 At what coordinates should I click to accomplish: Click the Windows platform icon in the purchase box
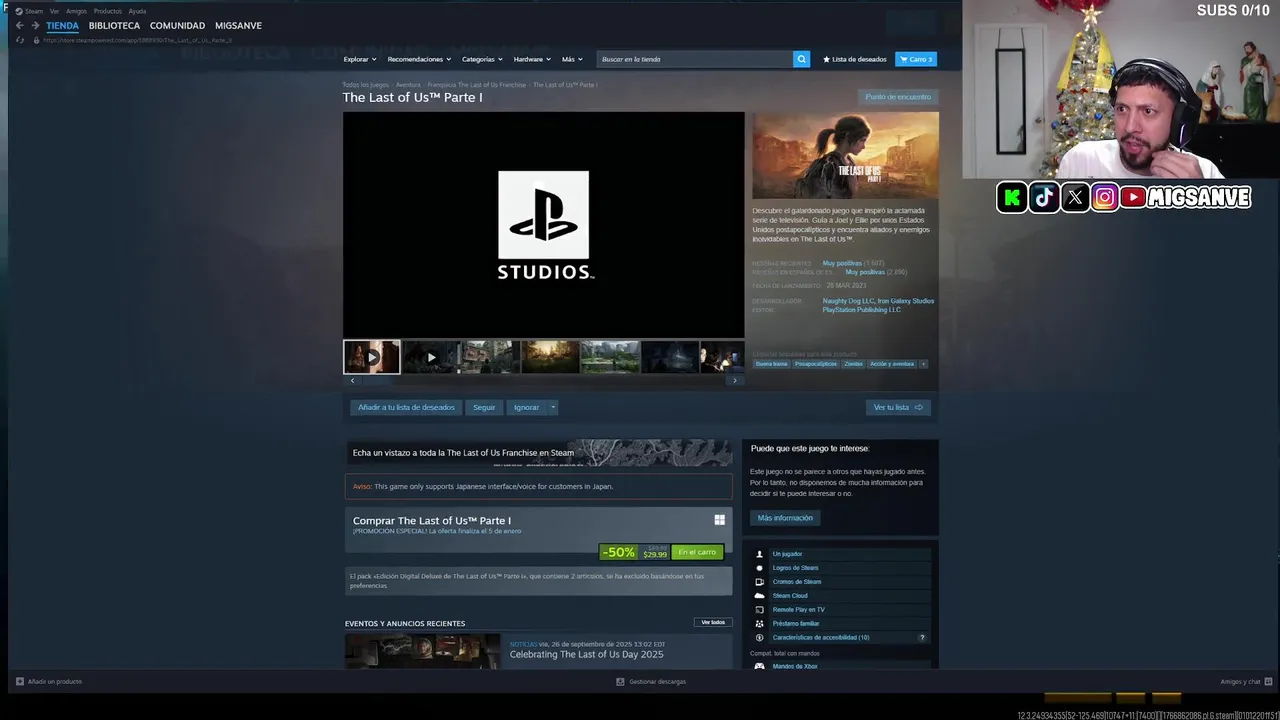click(719, 519)
